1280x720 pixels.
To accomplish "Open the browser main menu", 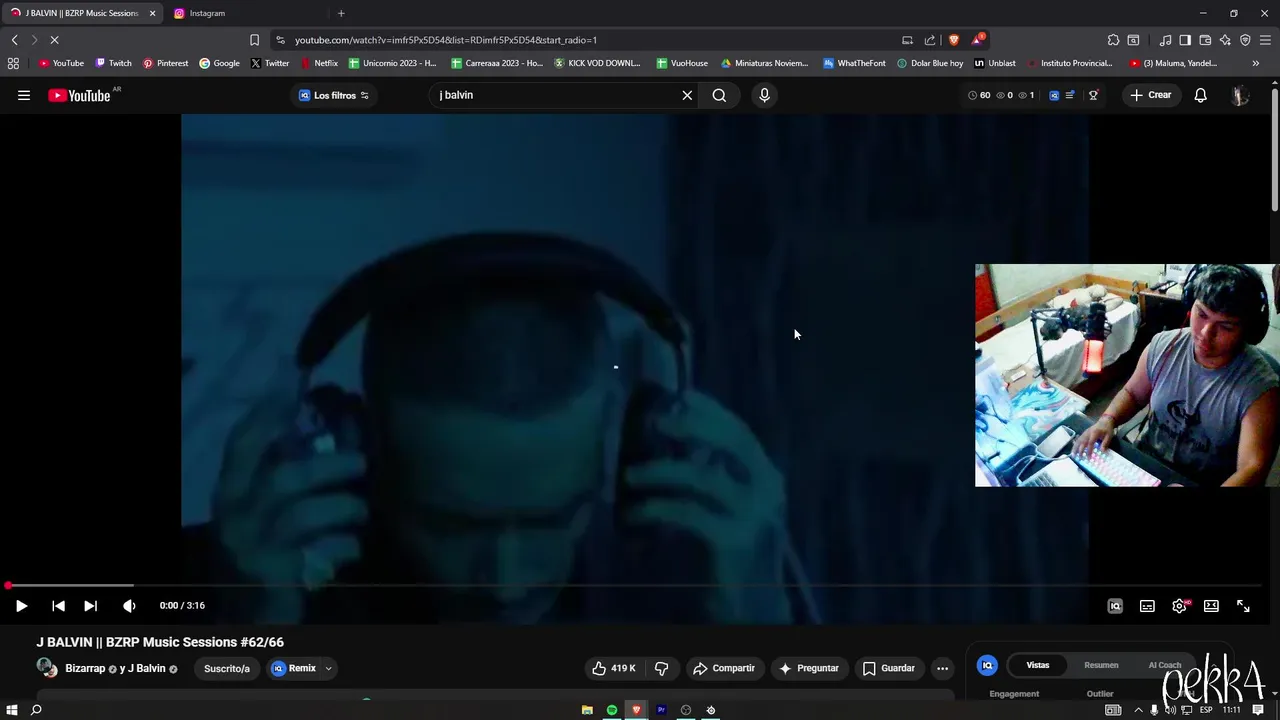I will (x=1265, y=40).
